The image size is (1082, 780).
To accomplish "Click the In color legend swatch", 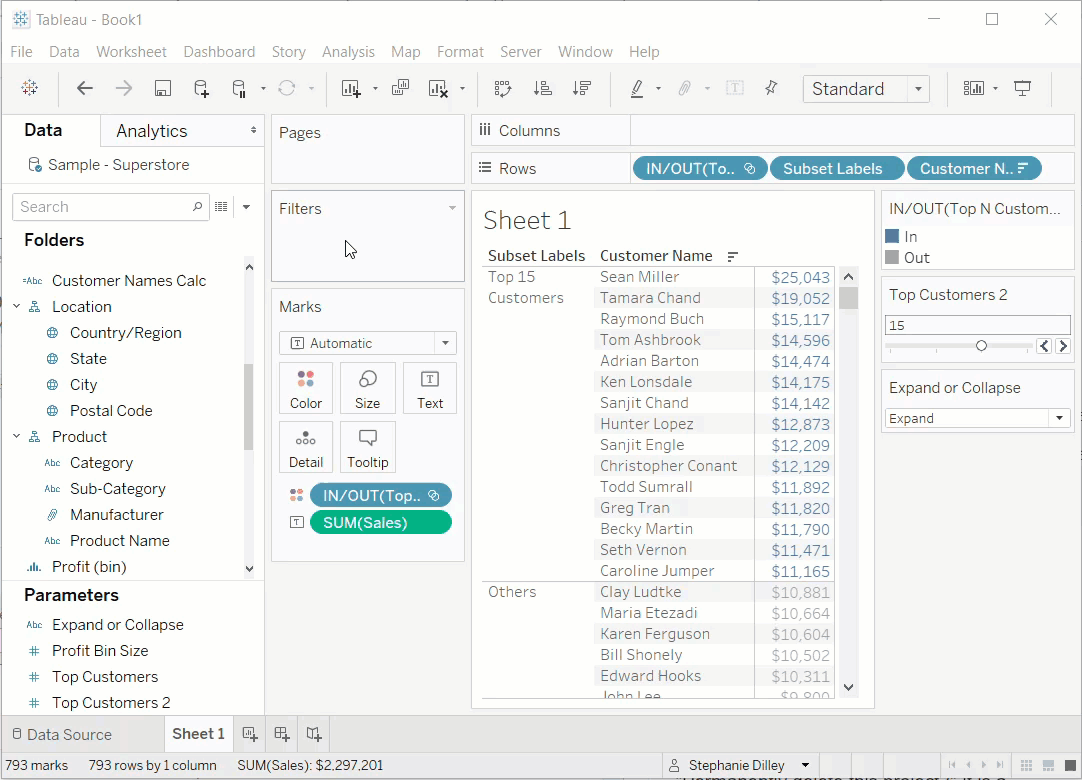I will click(x=892, y=236).
